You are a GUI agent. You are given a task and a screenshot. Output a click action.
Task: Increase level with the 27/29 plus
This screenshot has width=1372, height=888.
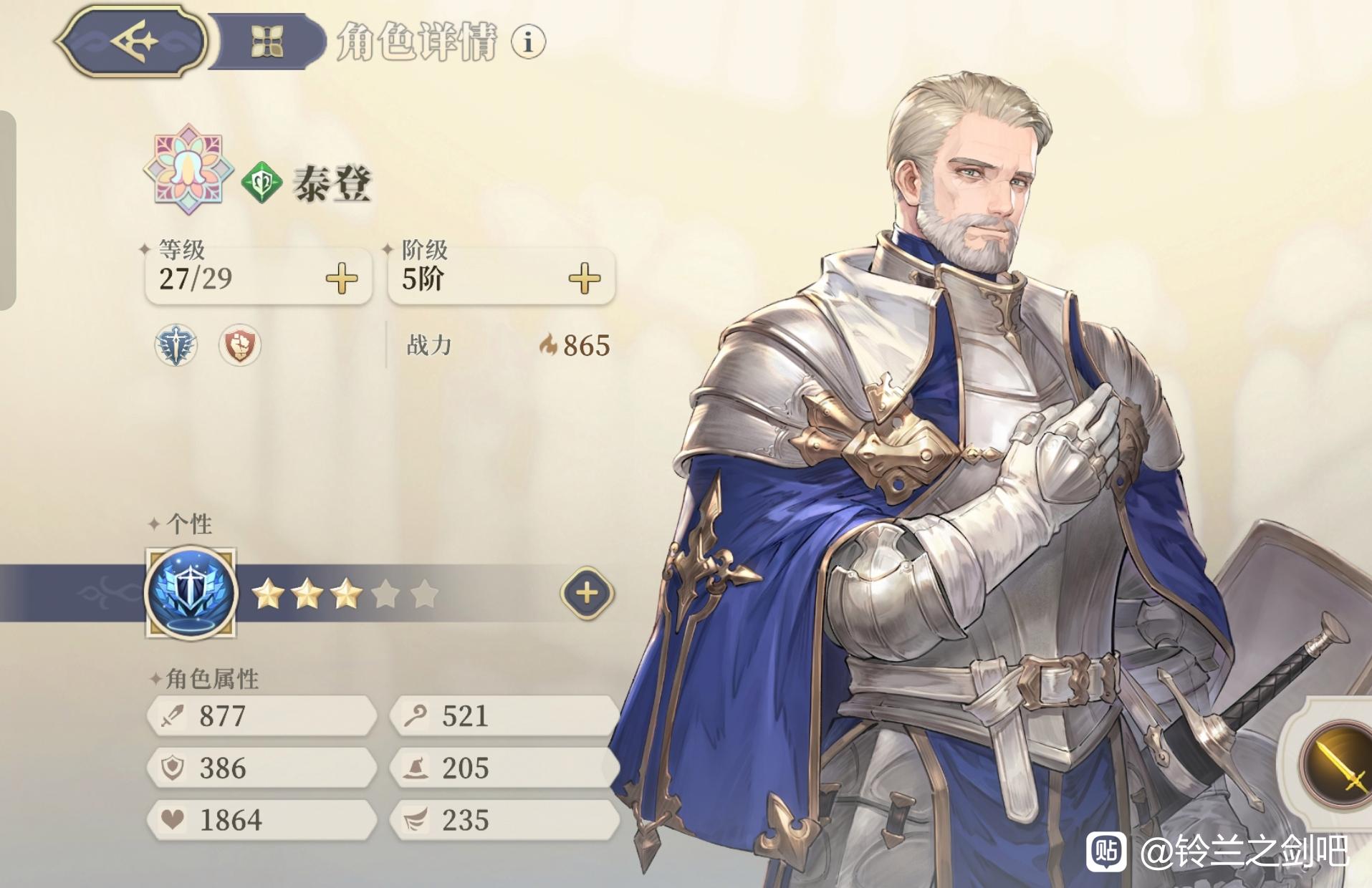(342, 278)
